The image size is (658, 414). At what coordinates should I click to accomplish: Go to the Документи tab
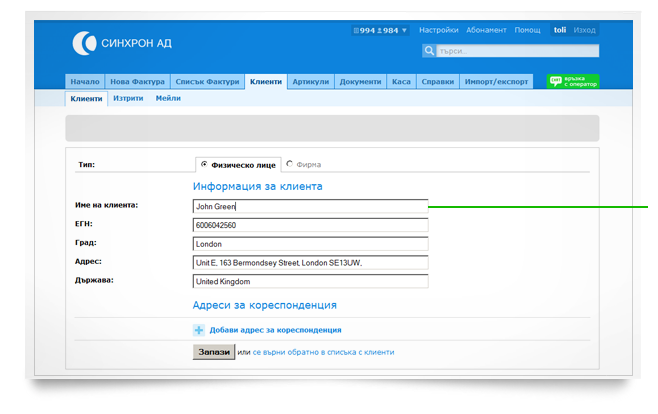tap(360, 82)
